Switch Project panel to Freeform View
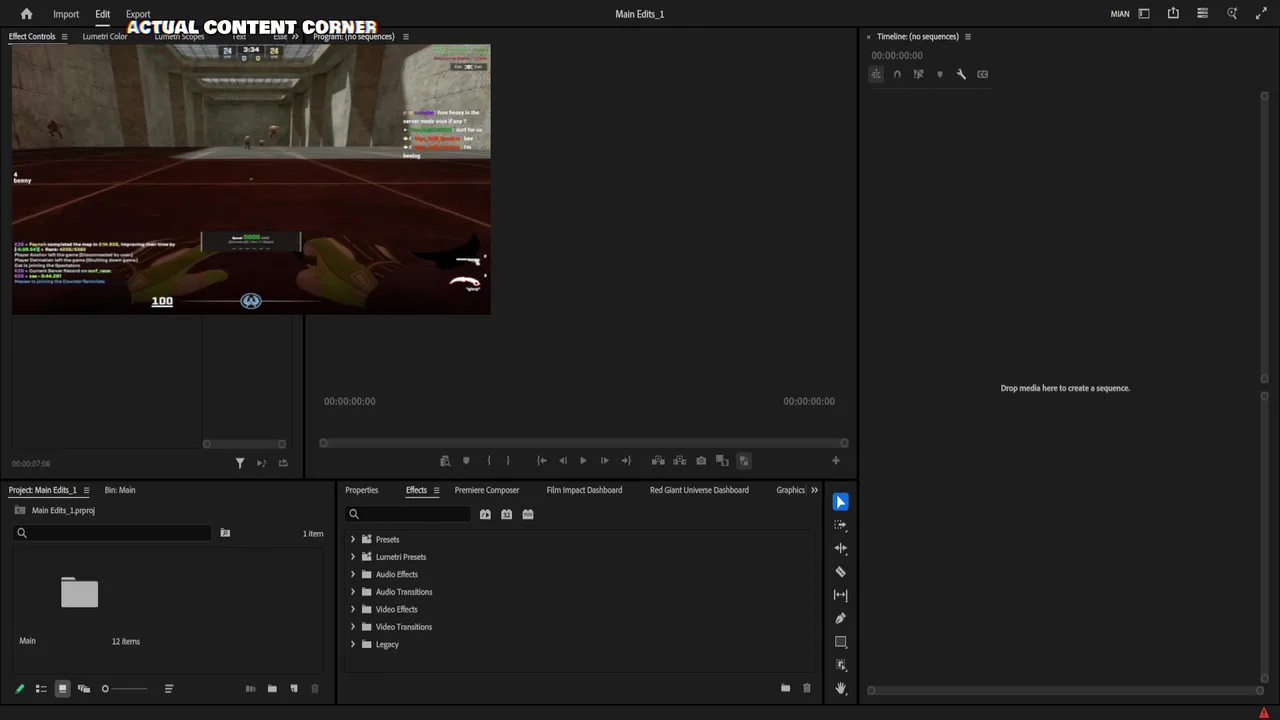 tap(84, 688)
